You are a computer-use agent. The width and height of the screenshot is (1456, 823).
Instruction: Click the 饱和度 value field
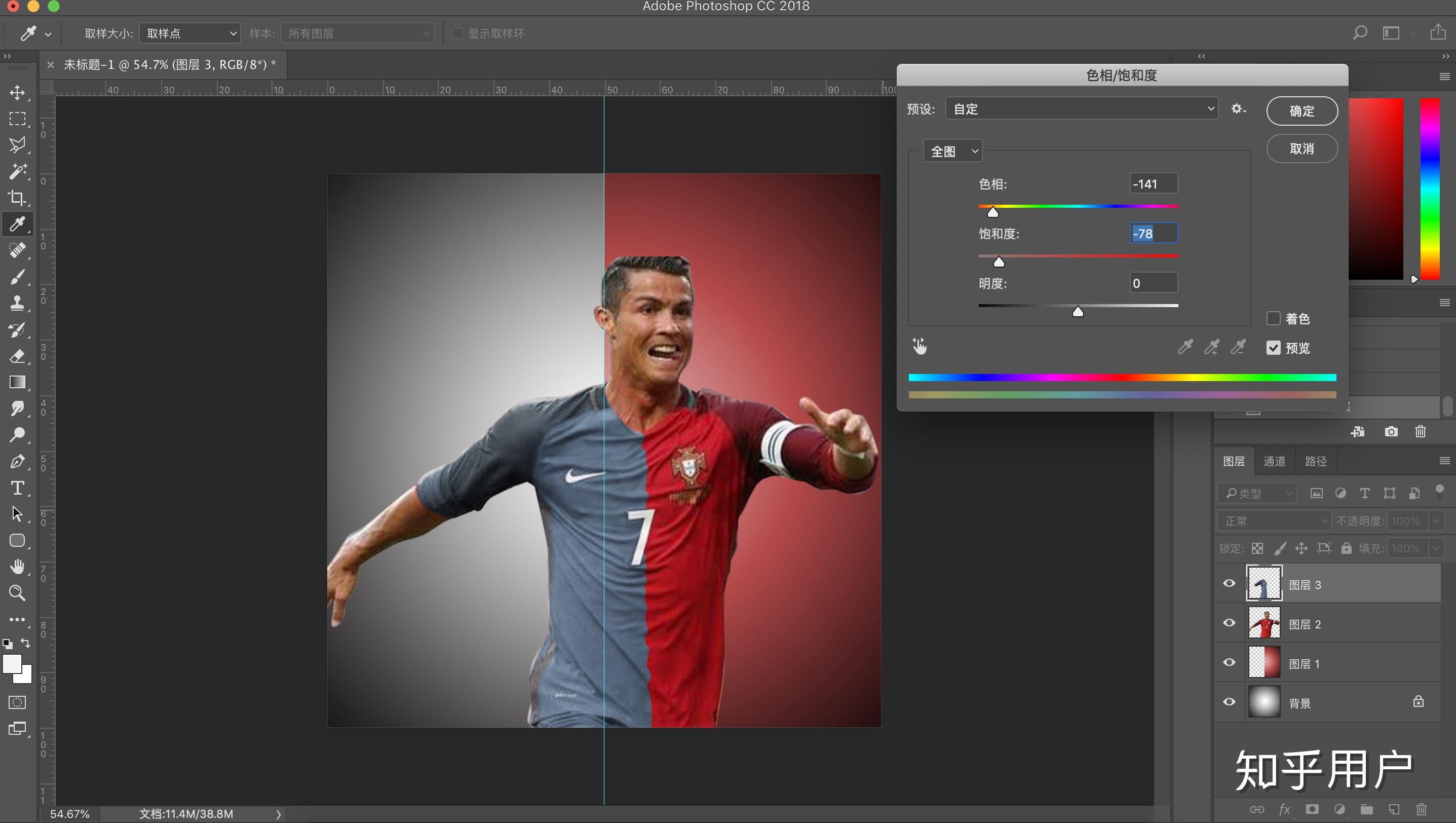point(1154,234)
